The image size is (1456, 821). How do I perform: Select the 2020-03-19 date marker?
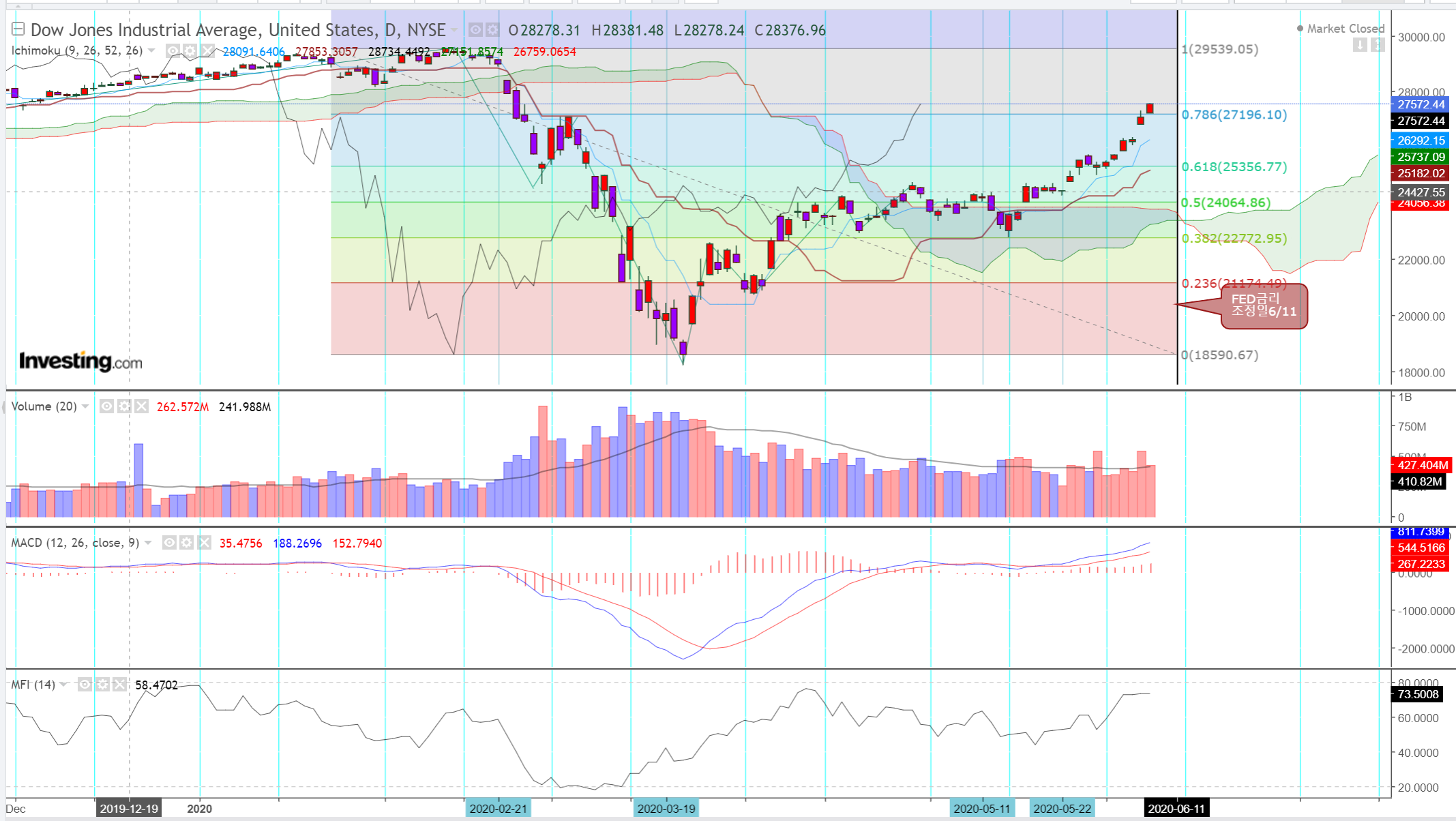click(x=666, y=809)
